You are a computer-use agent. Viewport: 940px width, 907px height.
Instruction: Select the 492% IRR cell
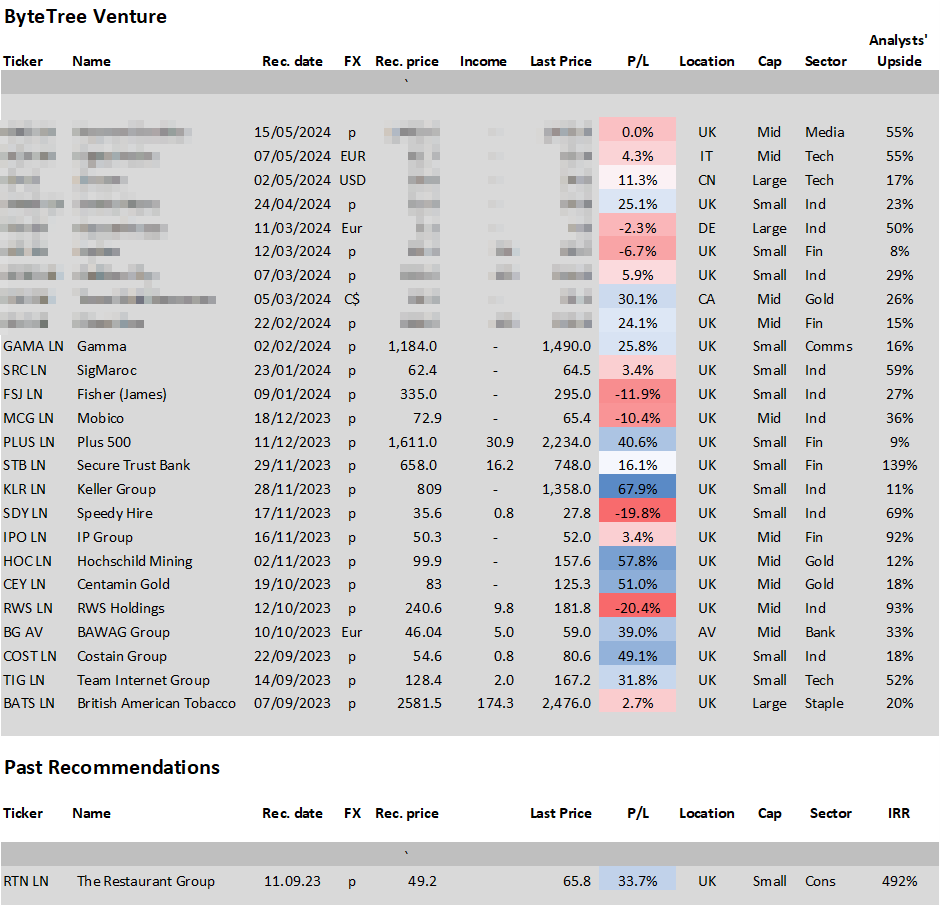click(899, 881)
